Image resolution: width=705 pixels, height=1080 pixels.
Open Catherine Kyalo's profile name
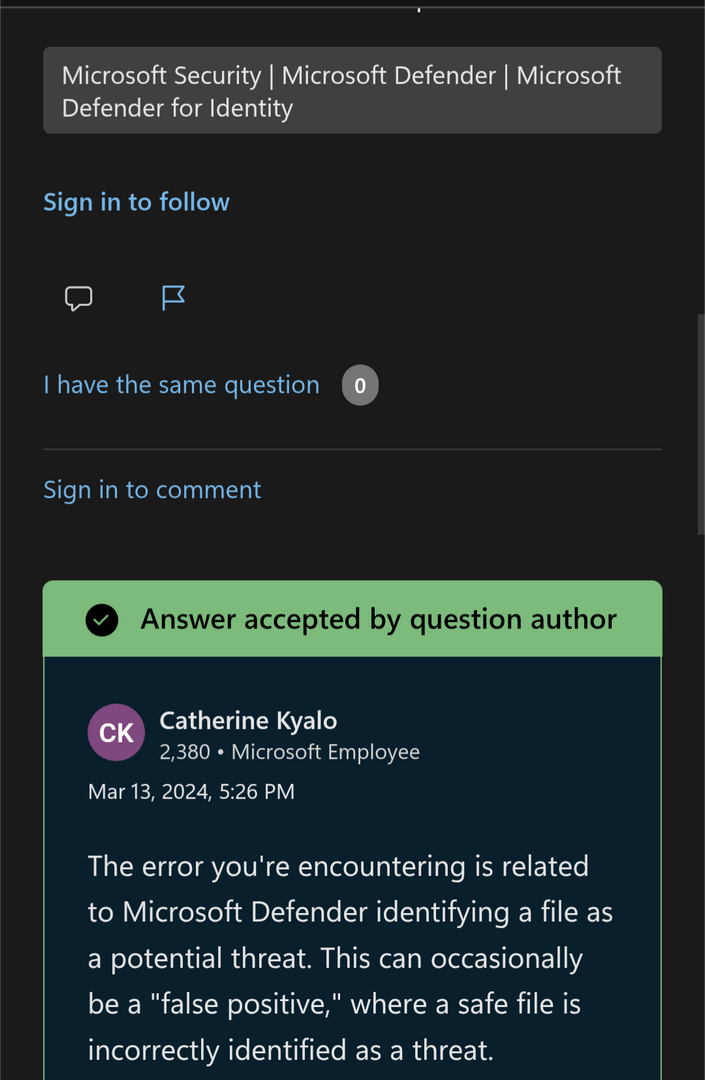coord(248,720)
